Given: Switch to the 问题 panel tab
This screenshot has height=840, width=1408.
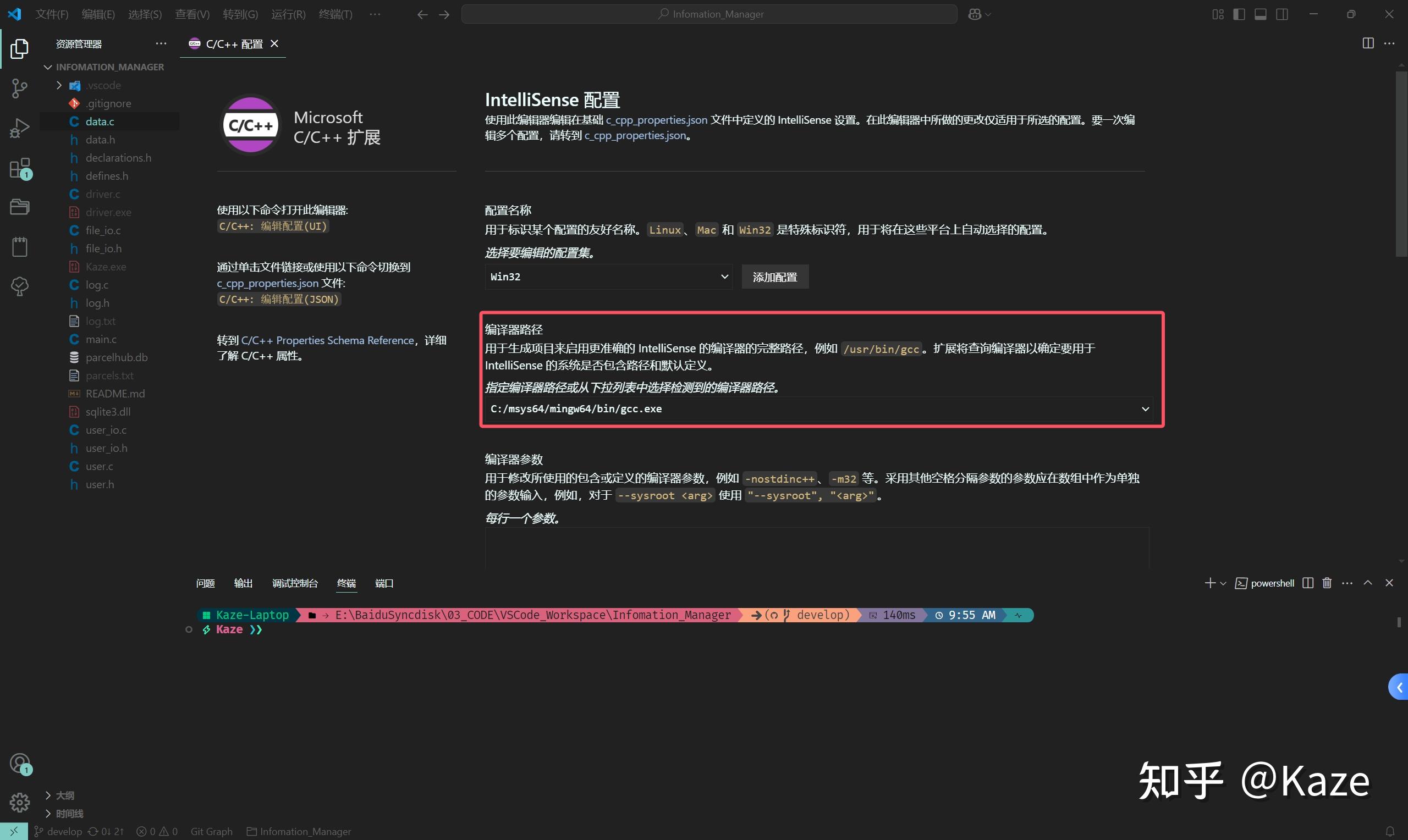Looking at the screenshot, I should tap(206, 583).
